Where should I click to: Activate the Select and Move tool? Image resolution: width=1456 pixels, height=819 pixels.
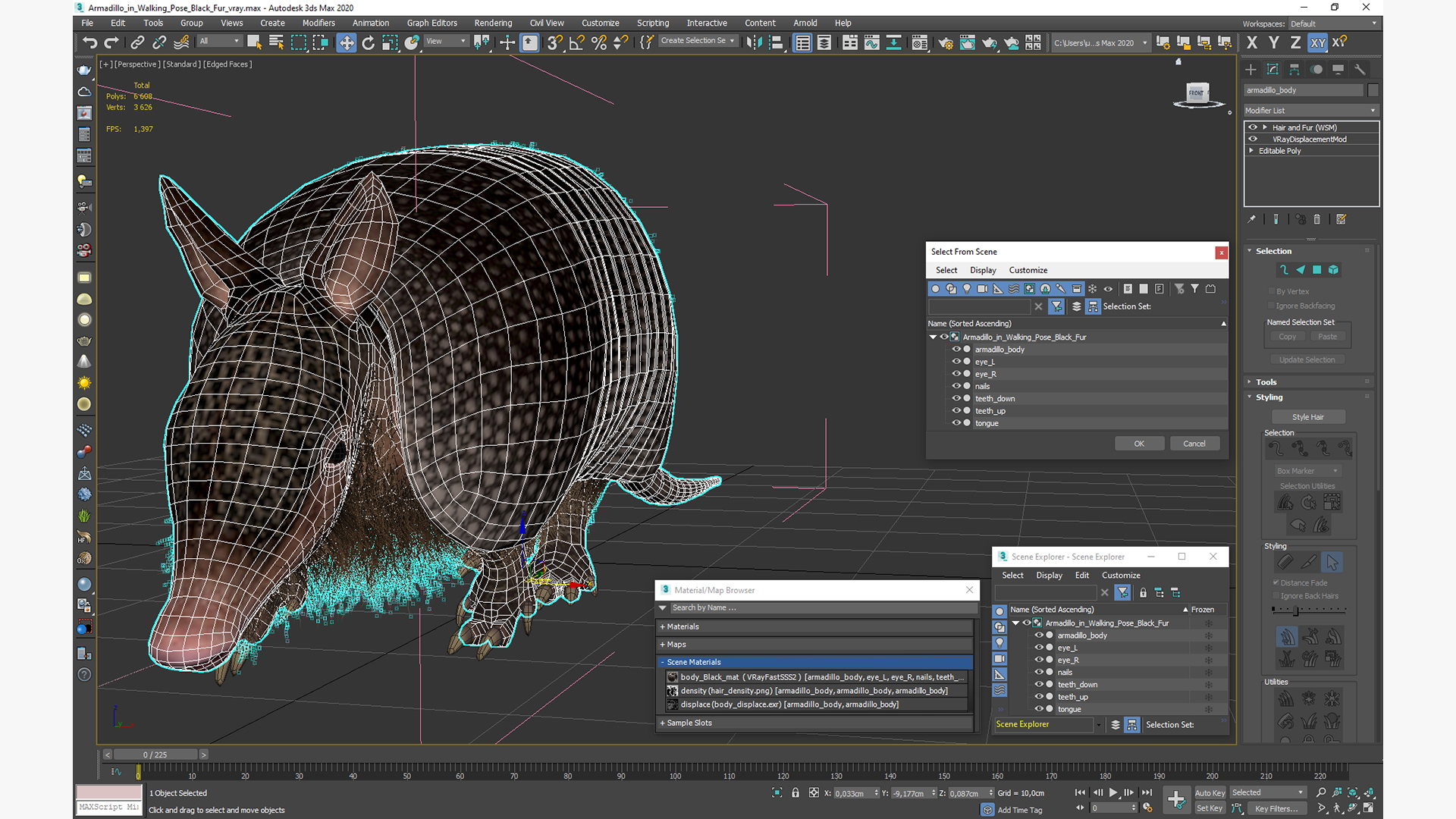pos(346,43)
